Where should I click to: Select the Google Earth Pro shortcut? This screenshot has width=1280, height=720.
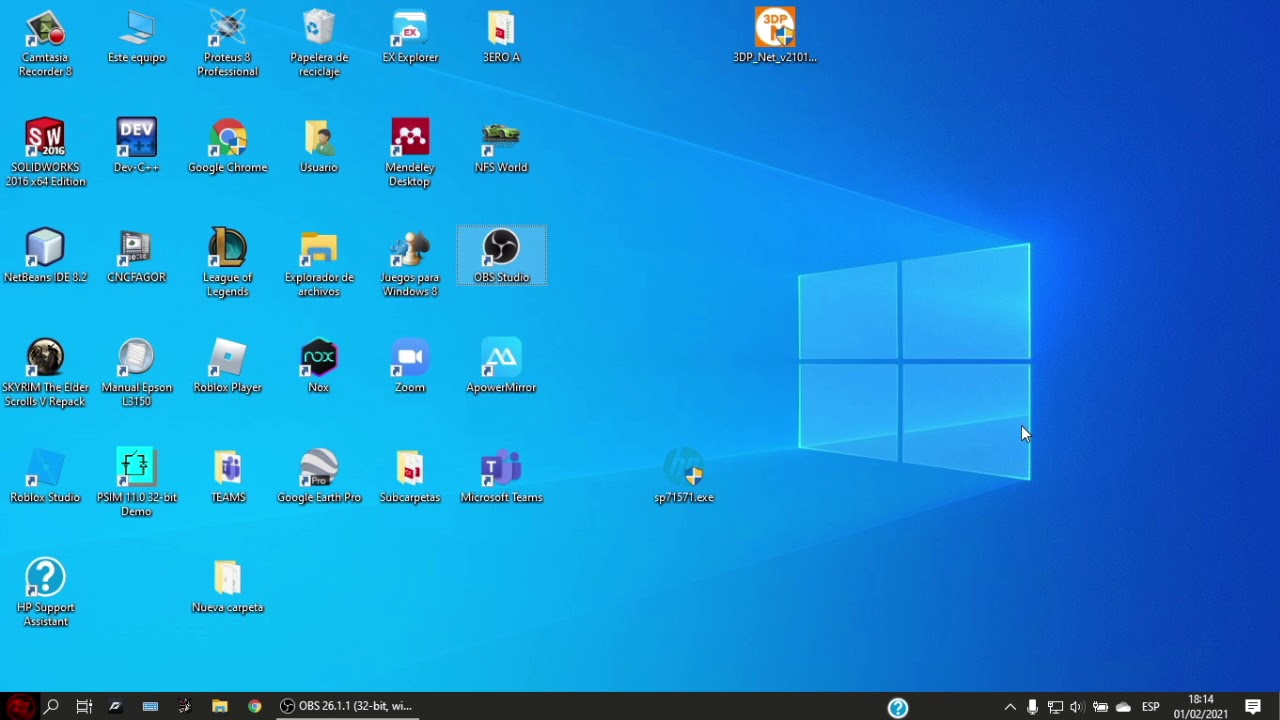tap(319, 477)
